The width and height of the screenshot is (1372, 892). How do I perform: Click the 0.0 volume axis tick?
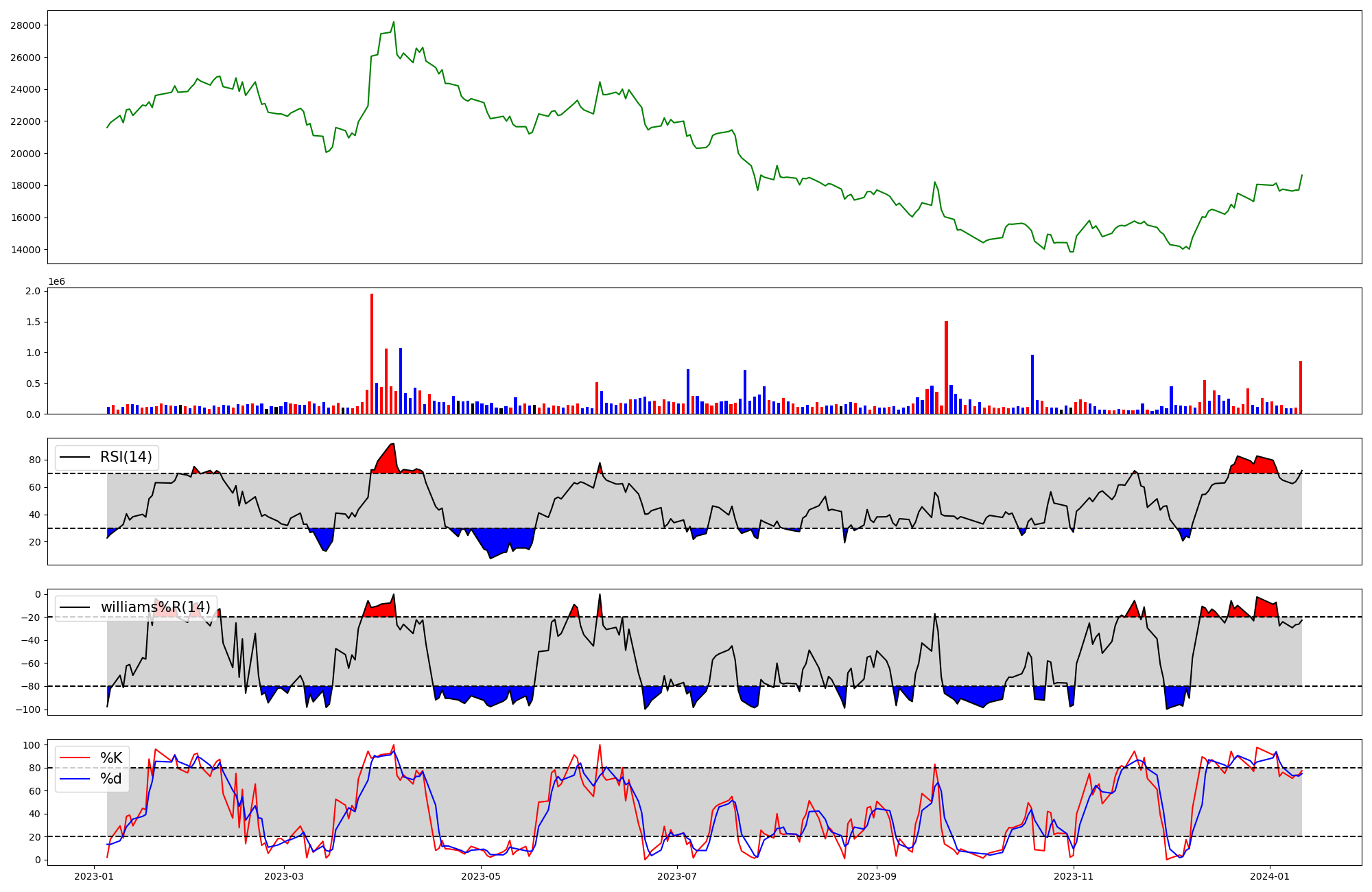tap(33, 414)
